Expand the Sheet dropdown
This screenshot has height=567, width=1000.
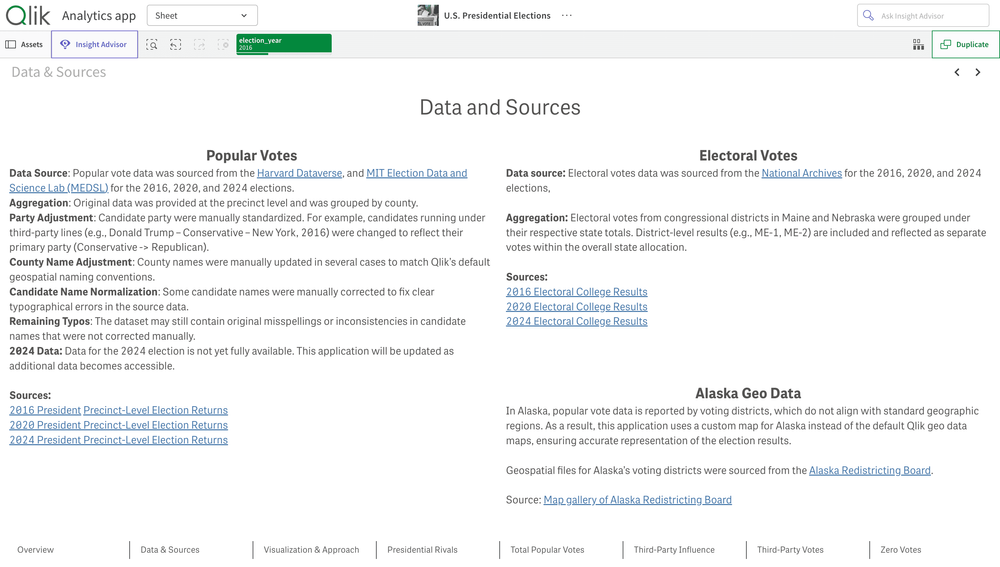tap(202, 16)
